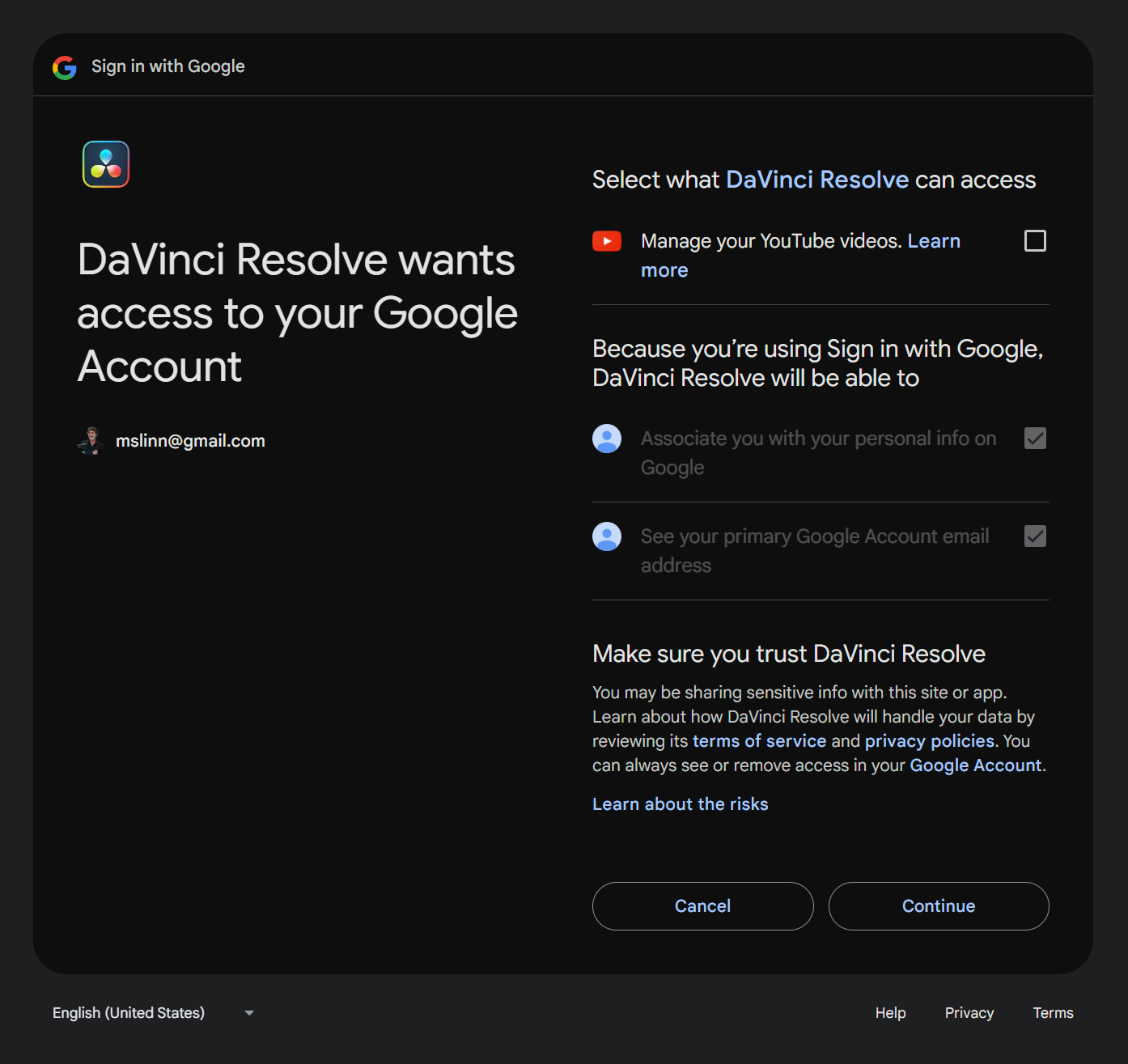This screenshot has height=1064, width=1128.
Task: Follow the Google Account link
Action: tap(975, 765)
